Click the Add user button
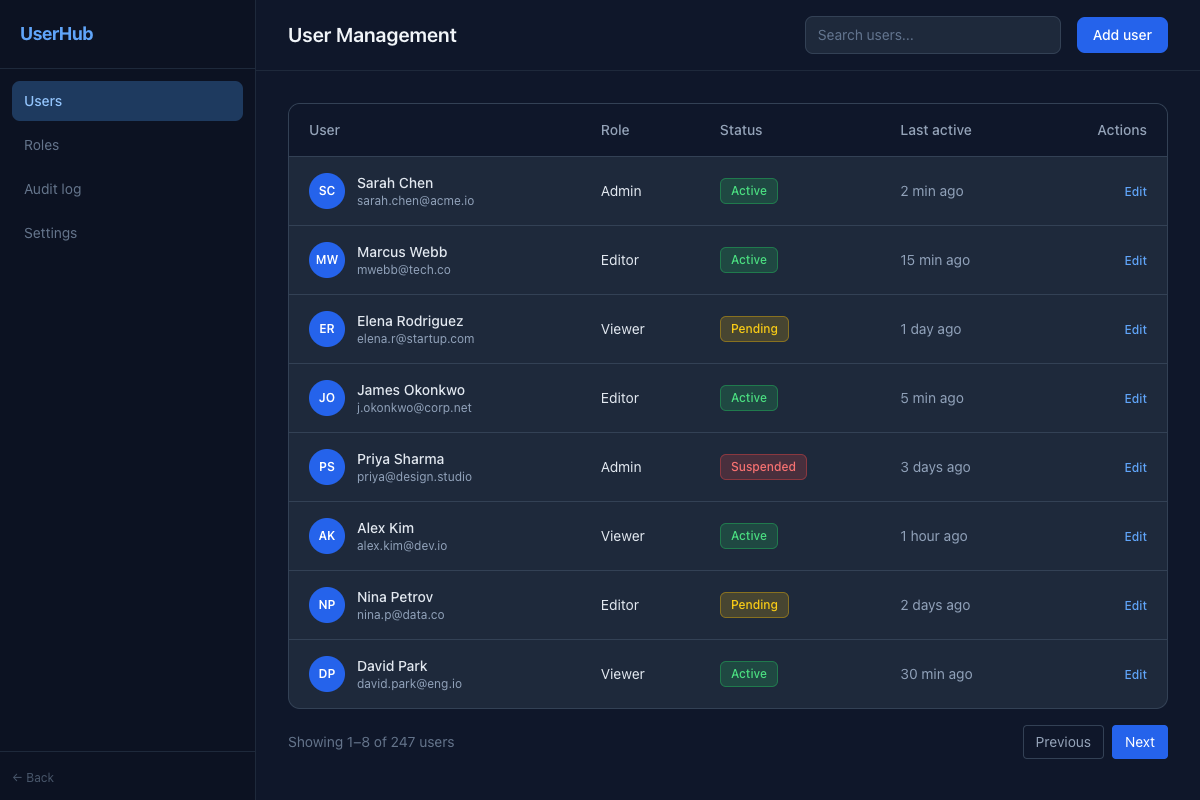Screen dimensions: 1200x800 (x=1122, y=34)
